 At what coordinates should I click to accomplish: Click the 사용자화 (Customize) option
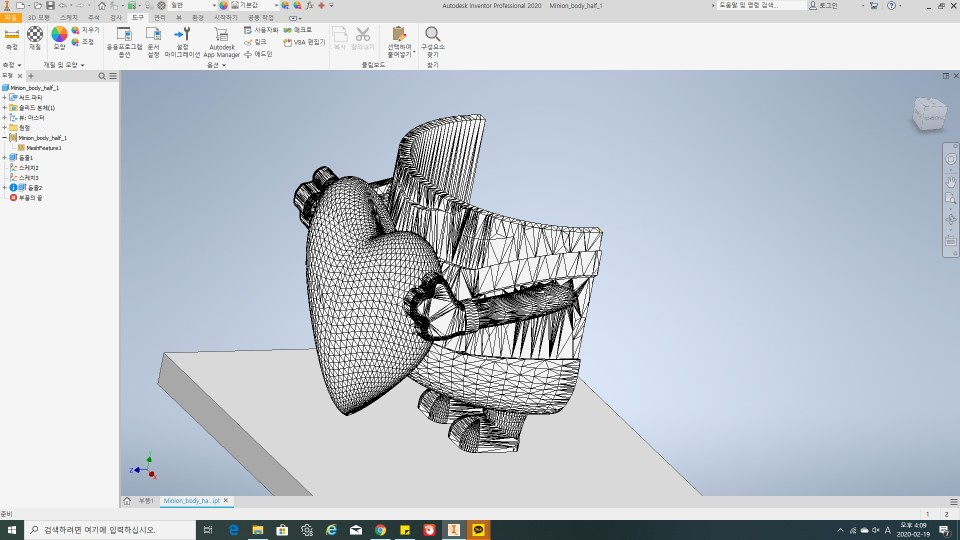pos(261,29)
